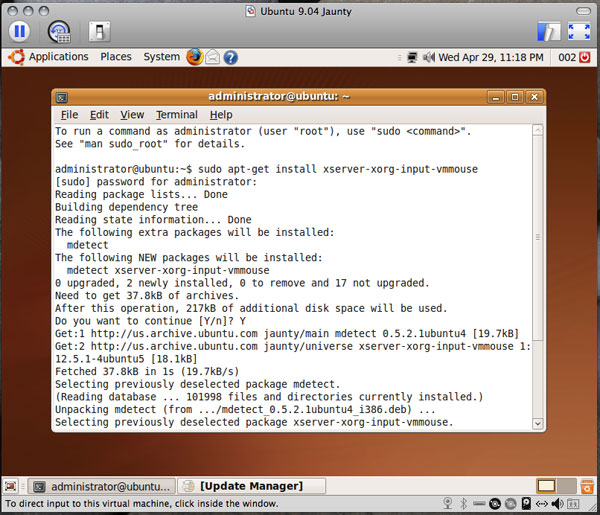Open the Help browser icon
The height and width of the screenshot is (515, 600).
pyautogui.click(x=231, y=57)
